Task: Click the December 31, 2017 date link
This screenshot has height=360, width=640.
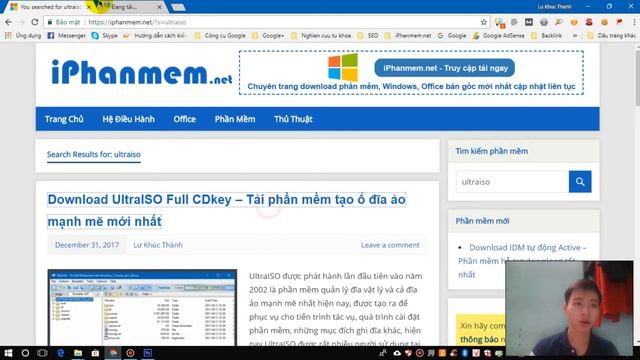Action: [x=87, y=245]
